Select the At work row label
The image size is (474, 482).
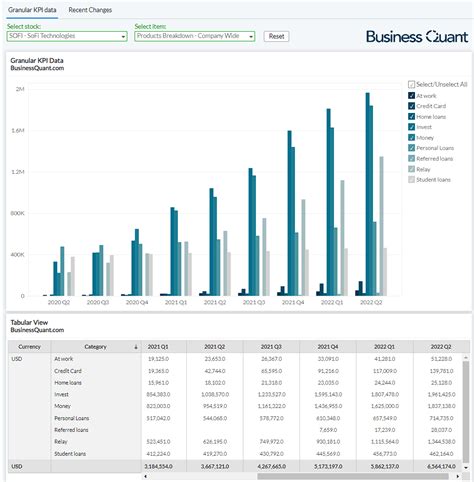click(x=64, y=359)
